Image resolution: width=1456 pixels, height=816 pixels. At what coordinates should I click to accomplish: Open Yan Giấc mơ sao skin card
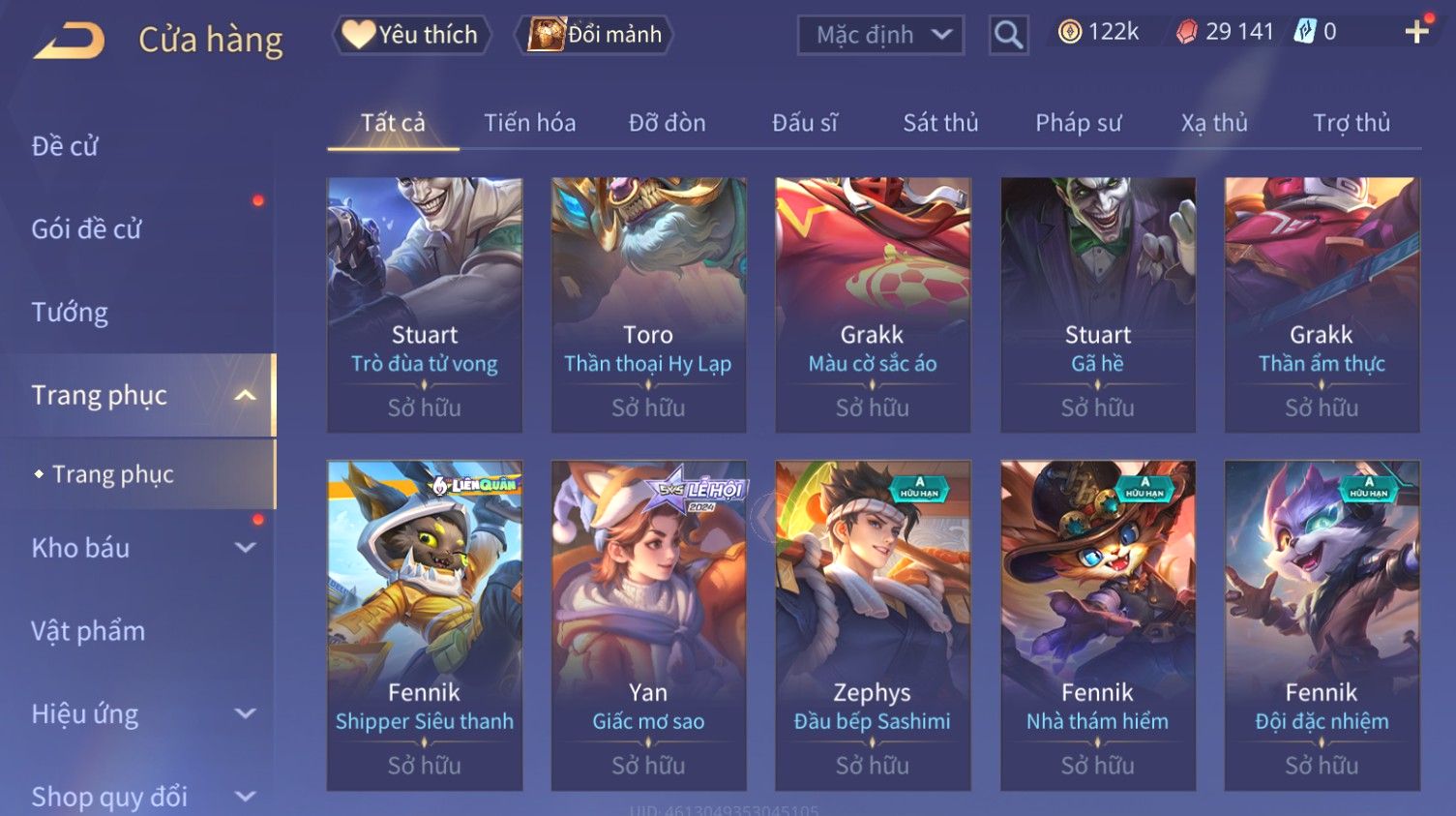click(x=648, y=625)
